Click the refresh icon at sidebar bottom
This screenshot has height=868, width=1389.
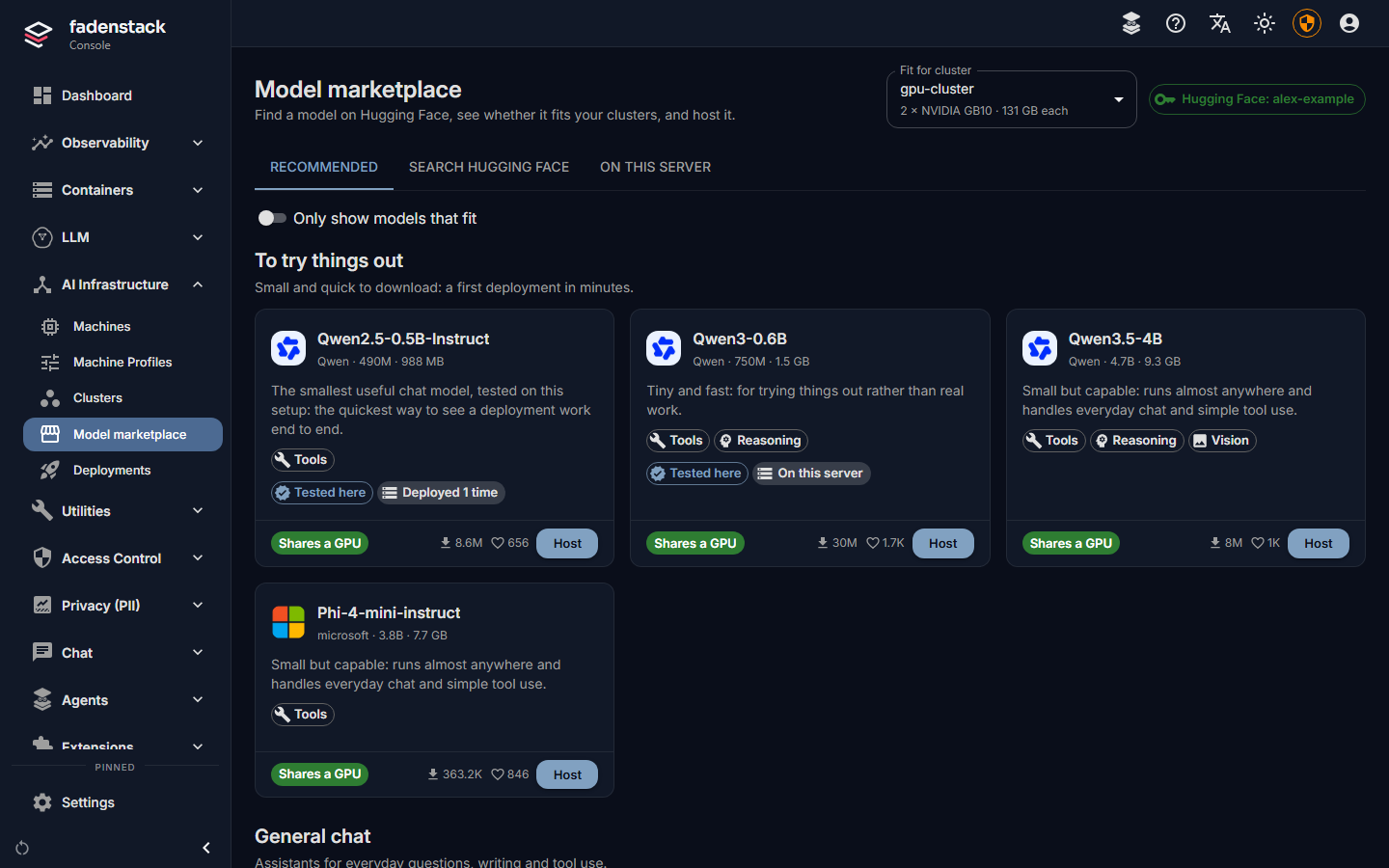point(22,848)
